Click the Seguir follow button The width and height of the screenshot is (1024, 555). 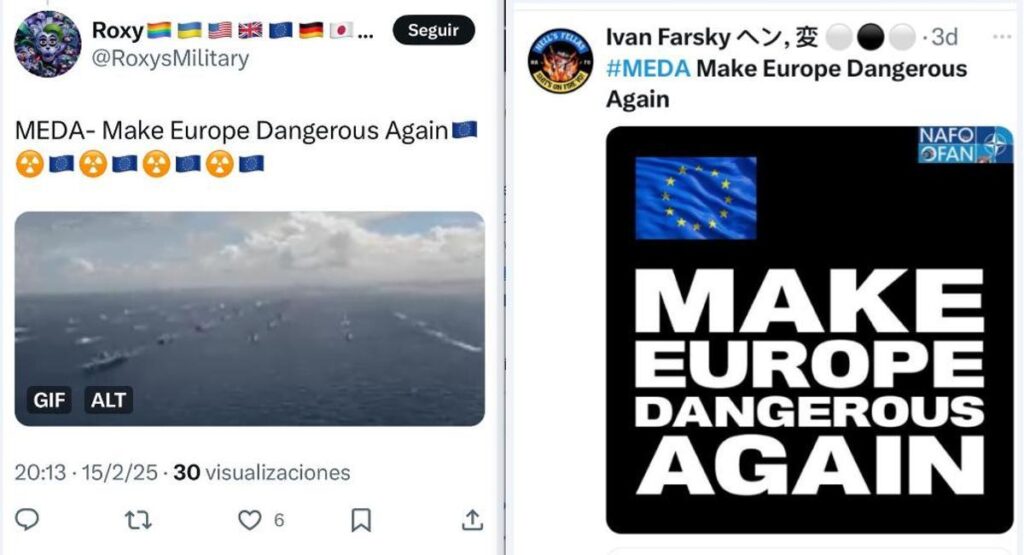(434, 30)
